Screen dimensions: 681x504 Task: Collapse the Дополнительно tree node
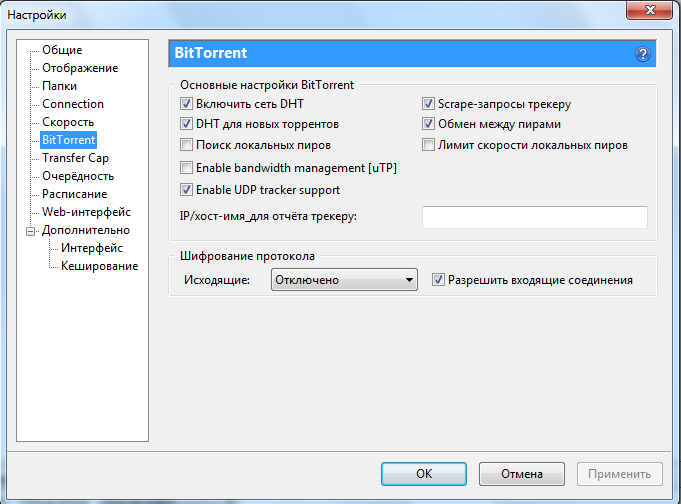pos(32,231)
